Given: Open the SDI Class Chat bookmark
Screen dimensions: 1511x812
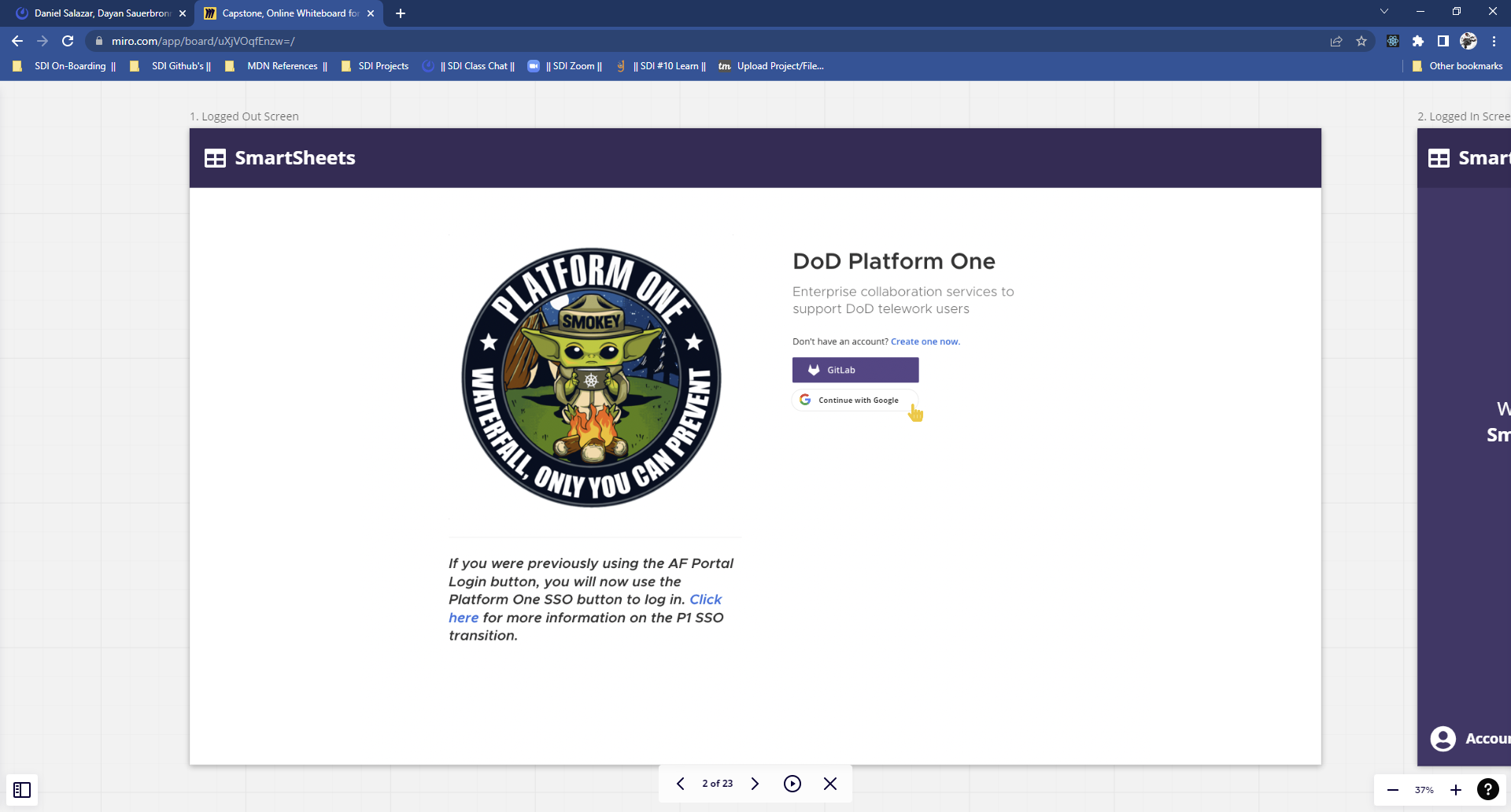Looking at the screenshot, I should 469,66.
